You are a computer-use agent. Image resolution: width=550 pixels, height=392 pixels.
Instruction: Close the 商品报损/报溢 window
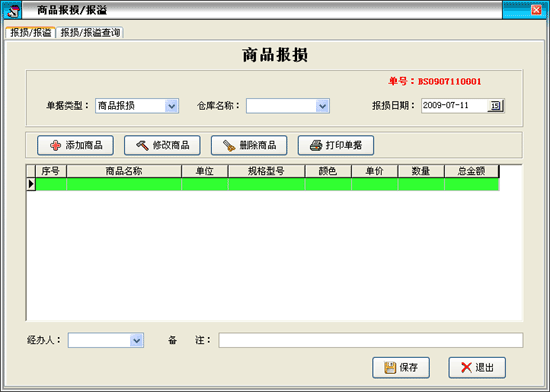click(536, 10)
